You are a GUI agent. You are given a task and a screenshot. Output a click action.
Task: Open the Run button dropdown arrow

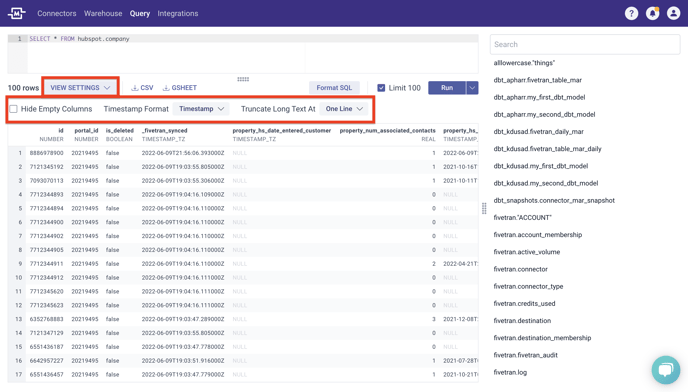472,88
